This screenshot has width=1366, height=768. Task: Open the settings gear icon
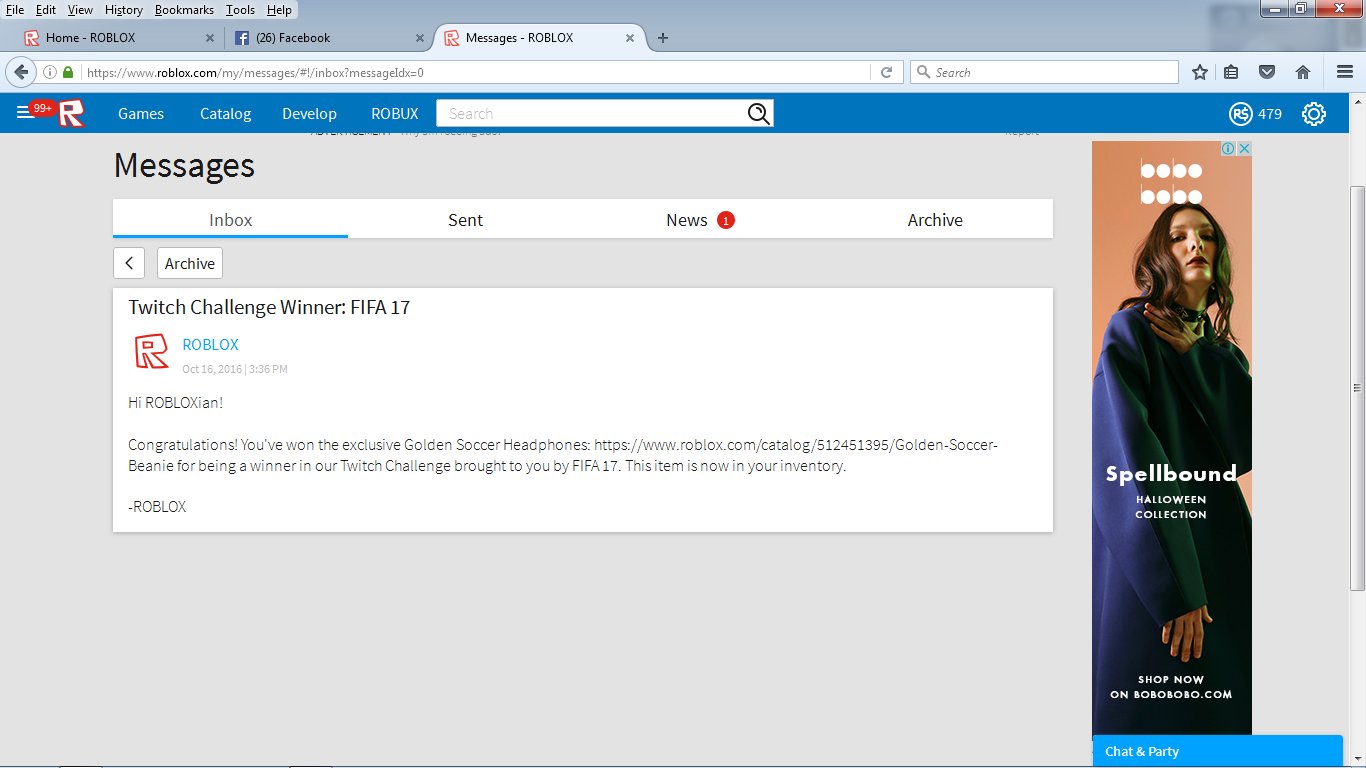tap(1314, 114)
